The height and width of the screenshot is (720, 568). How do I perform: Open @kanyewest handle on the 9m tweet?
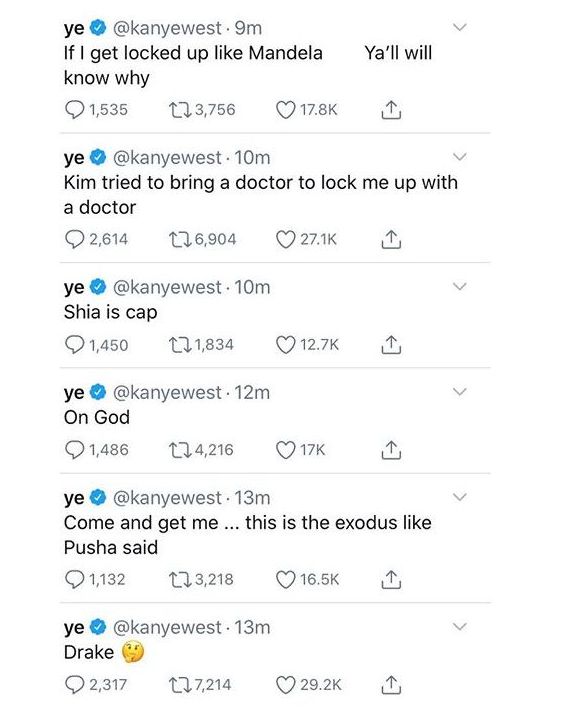pyautogui.click(x=167, y=28)
